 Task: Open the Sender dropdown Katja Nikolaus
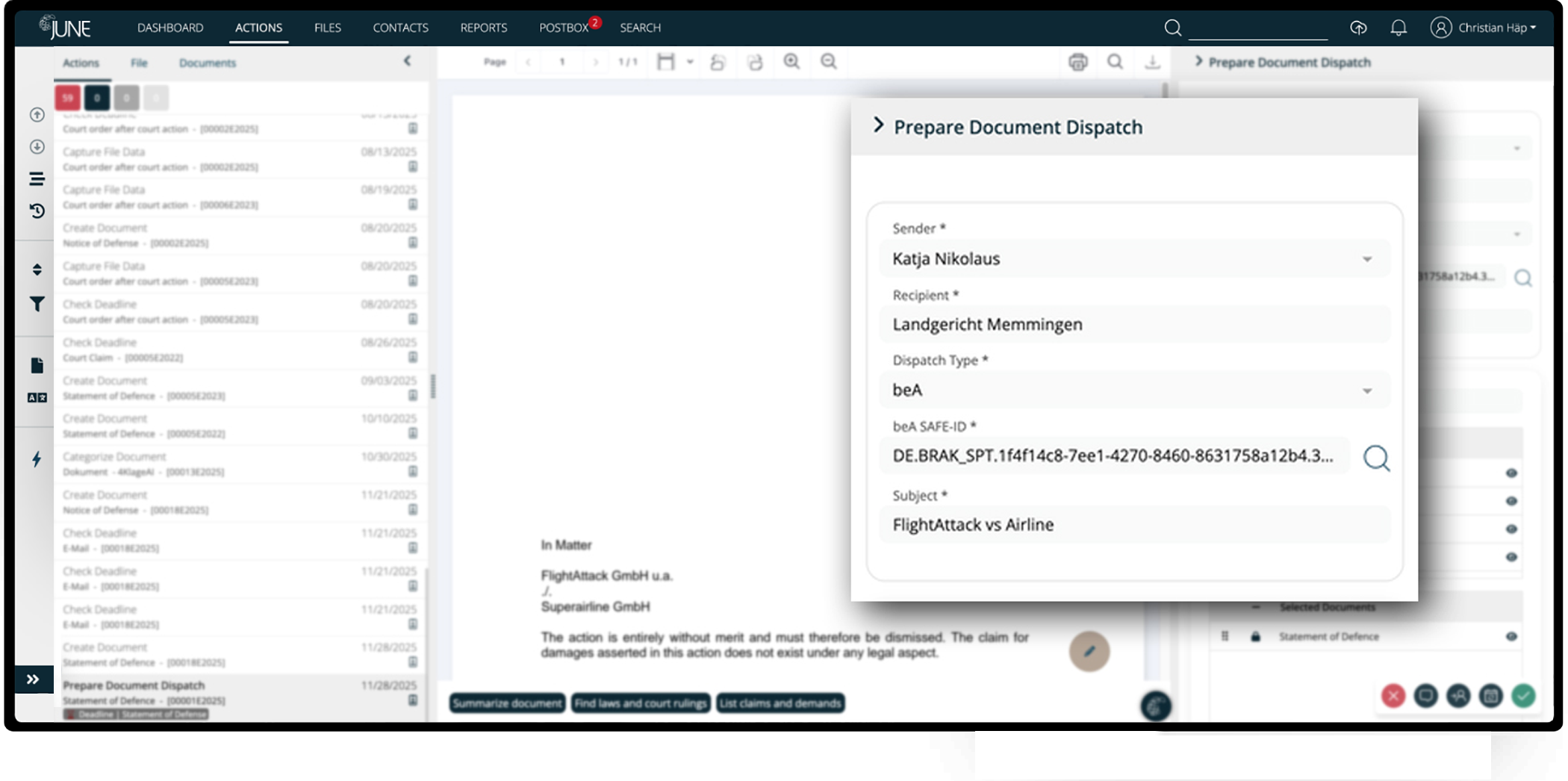[x=1133, y=259]
